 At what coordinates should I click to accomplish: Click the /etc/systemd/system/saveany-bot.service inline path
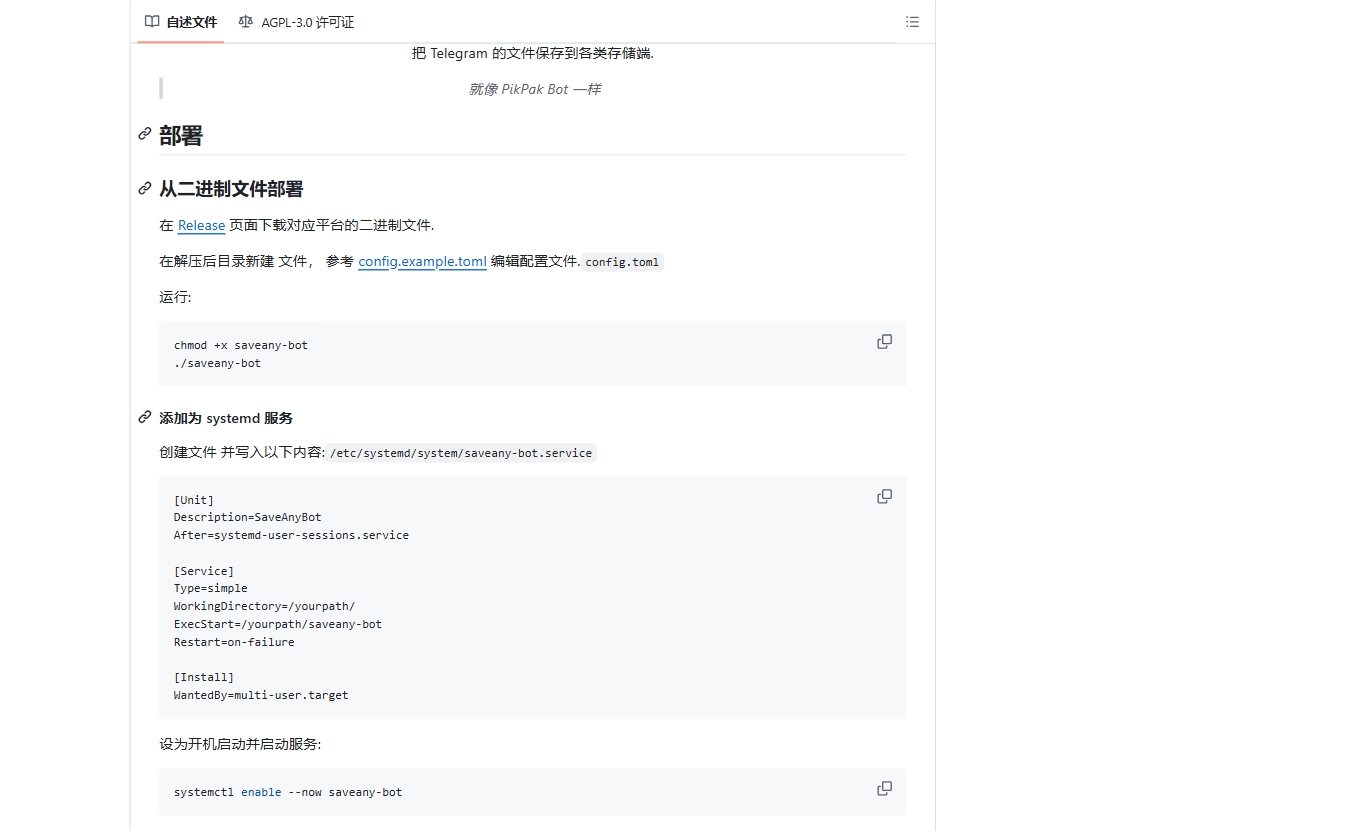pos(461,453)
